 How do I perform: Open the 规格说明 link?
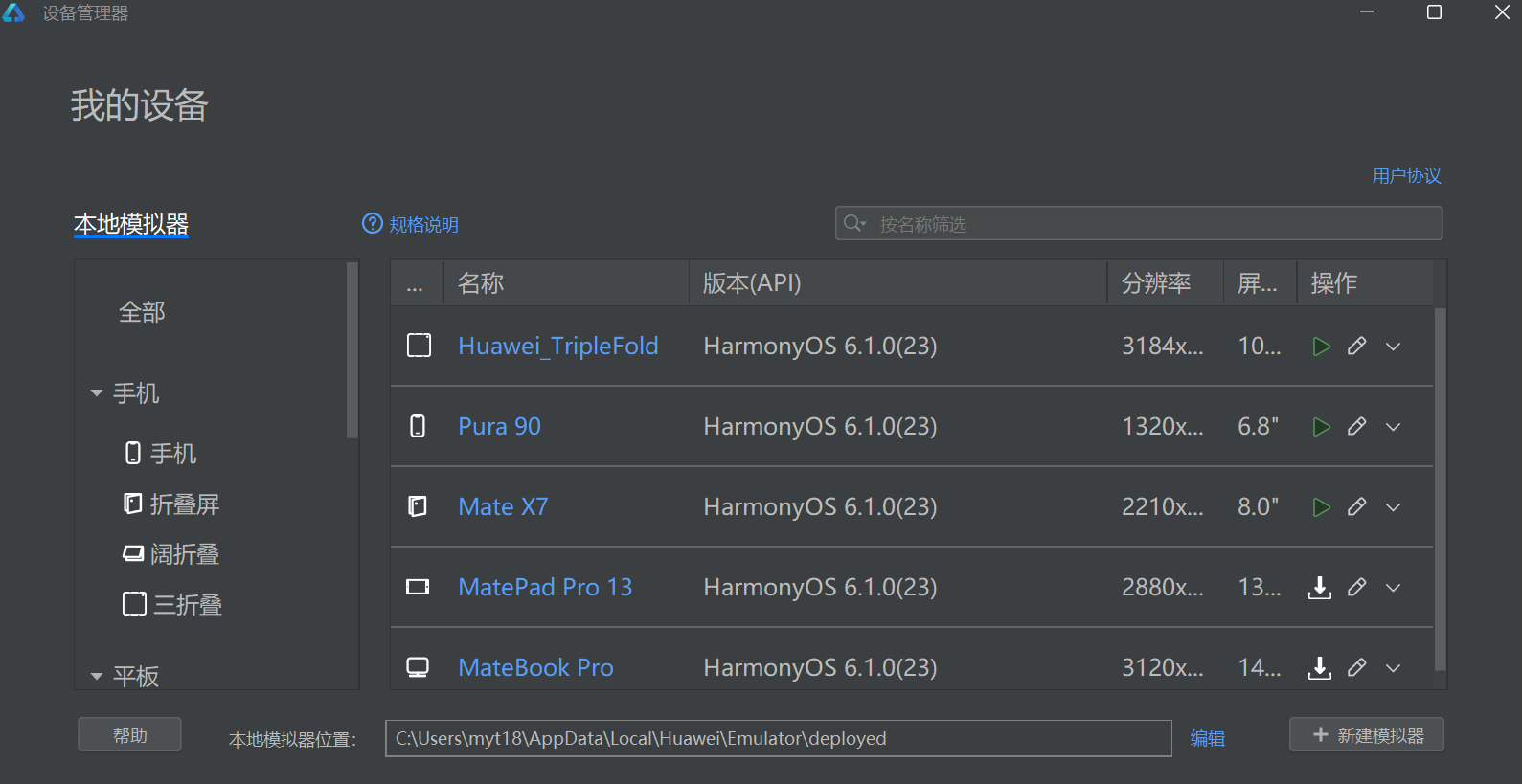[x=423, y=225]
